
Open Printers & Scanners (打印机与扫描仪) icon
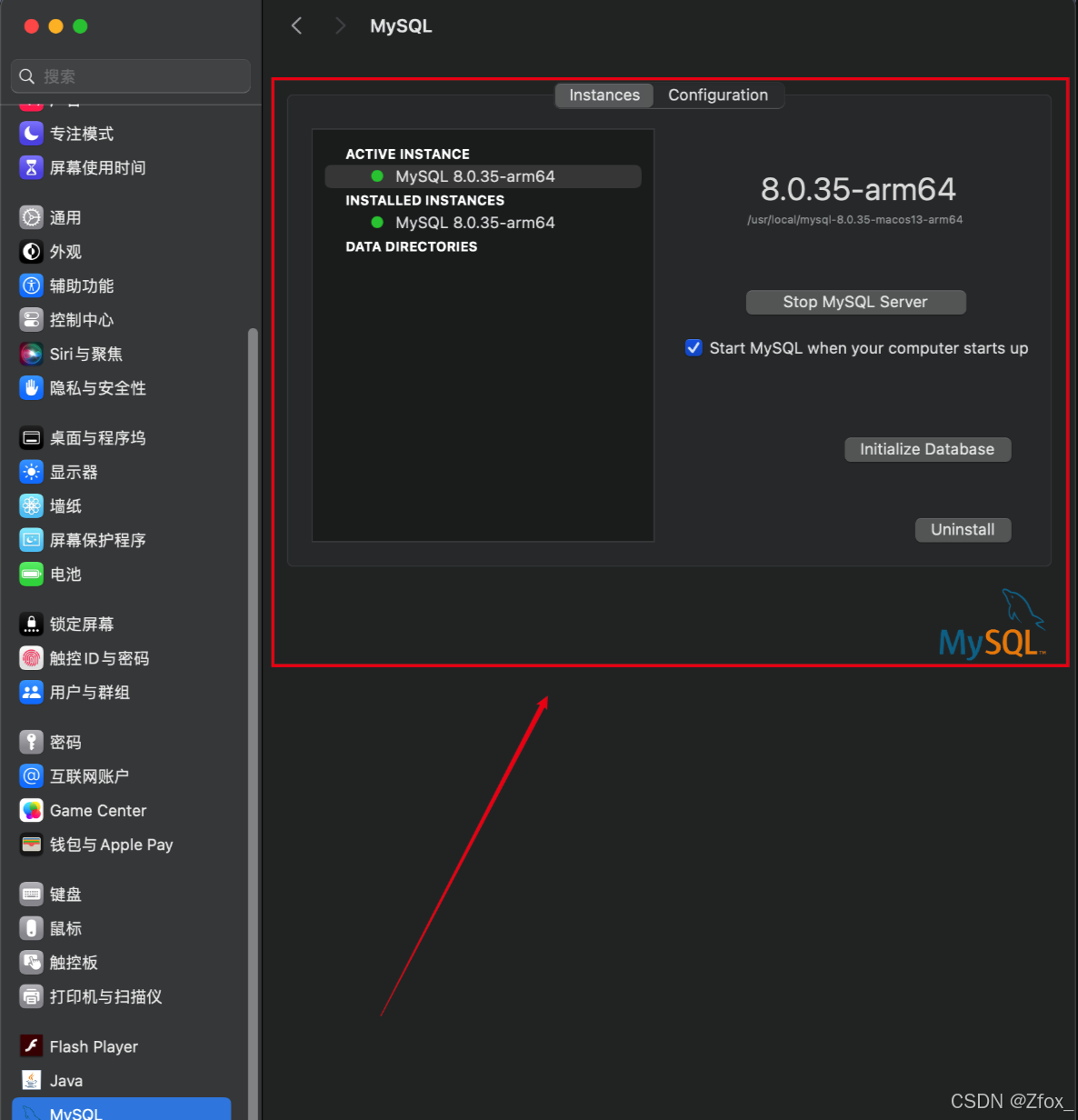(32, 996)
